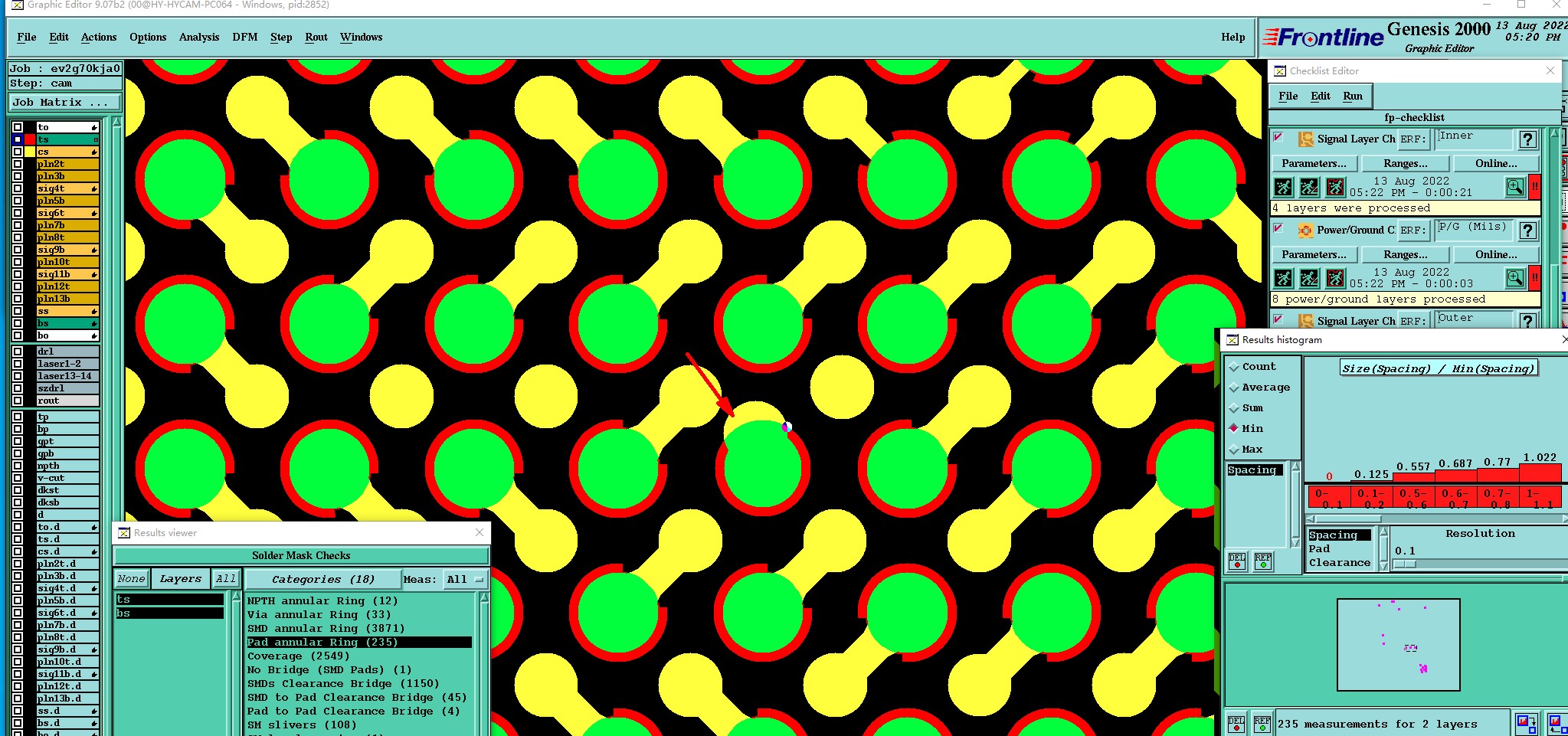The image size is (1568, 736).
Task: Click DEL icon below Spacing list in histogram
Action: 1236,561
